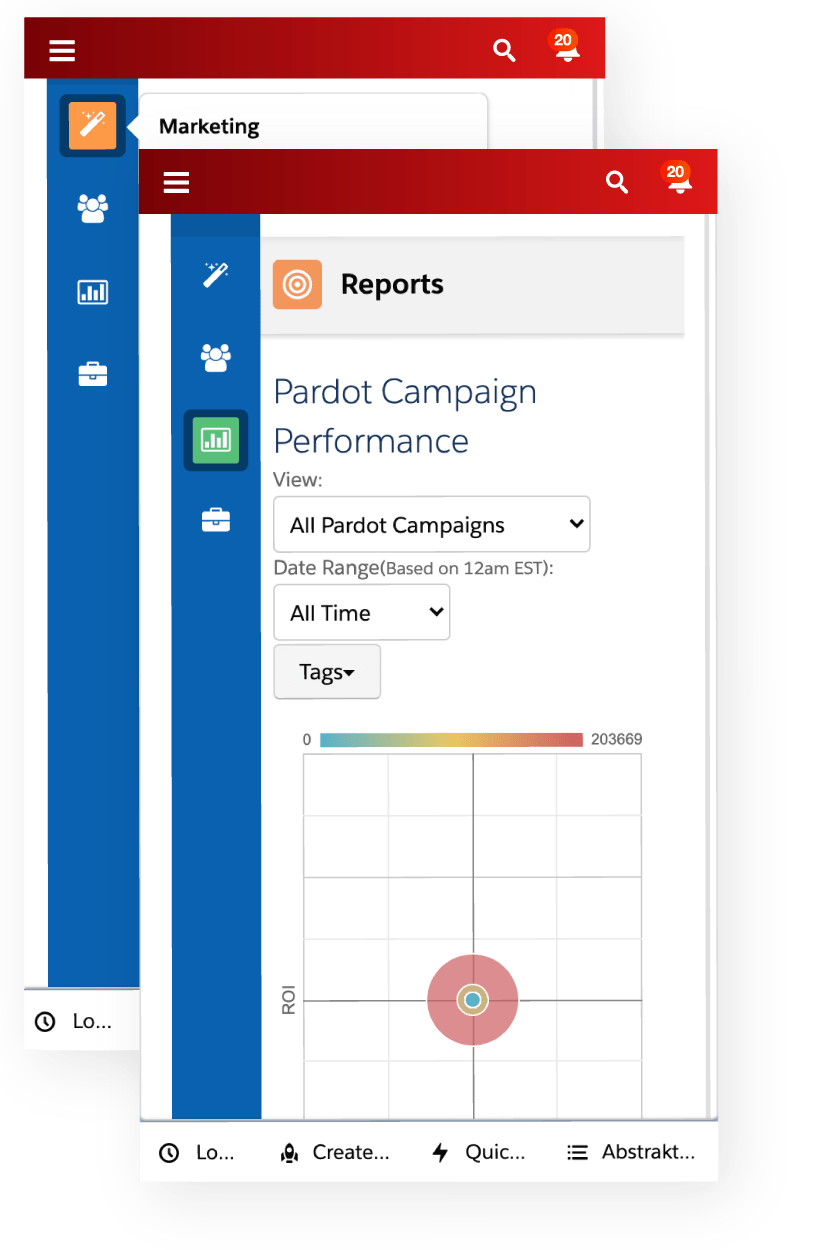Click the Marketing flyout label in back window

pyautogui.click(x=209, y=126)
